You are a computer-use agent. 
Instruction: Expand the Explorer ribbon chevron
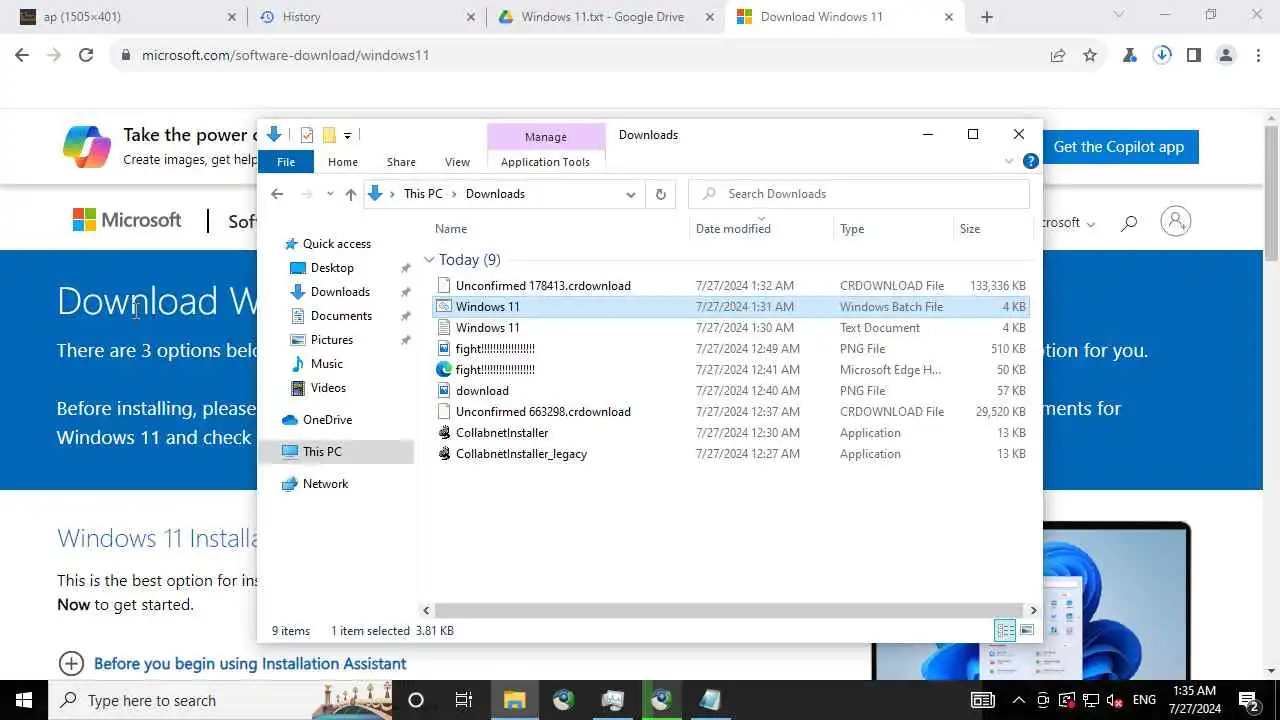click(1009, 161)
